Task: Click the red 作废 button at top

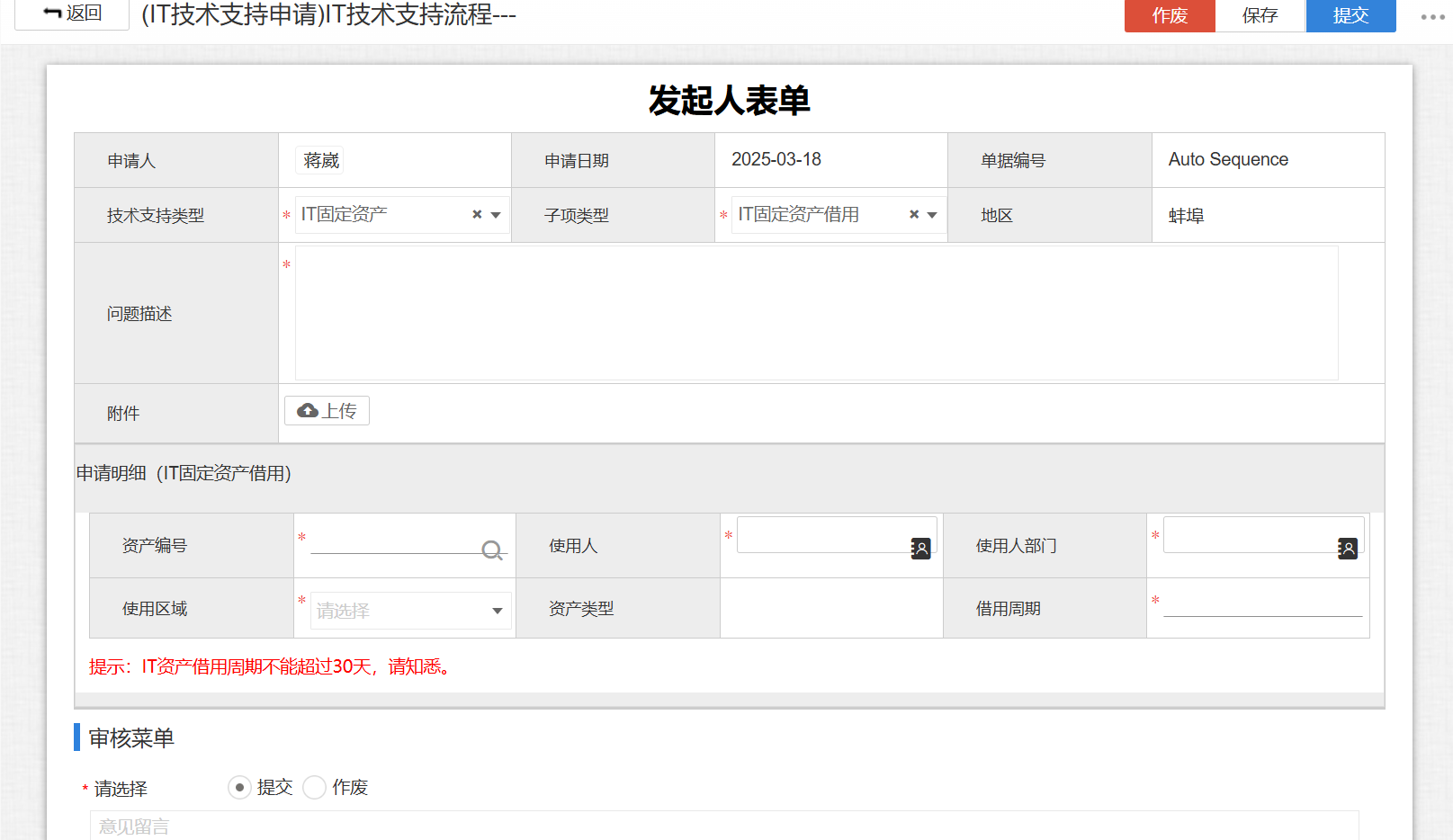Action: coord(1170,16)
